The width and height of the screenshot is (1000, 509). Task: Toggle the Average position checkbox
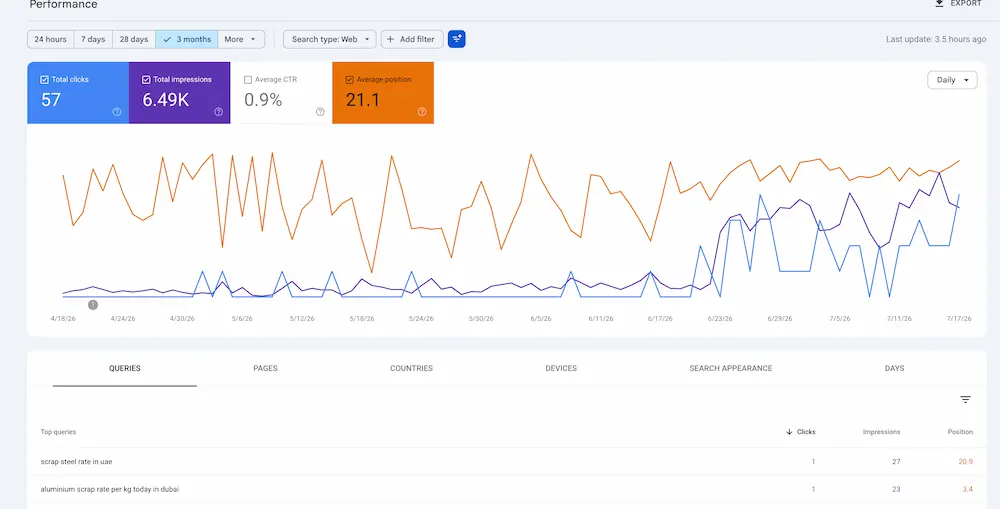[x=349, y=80]
